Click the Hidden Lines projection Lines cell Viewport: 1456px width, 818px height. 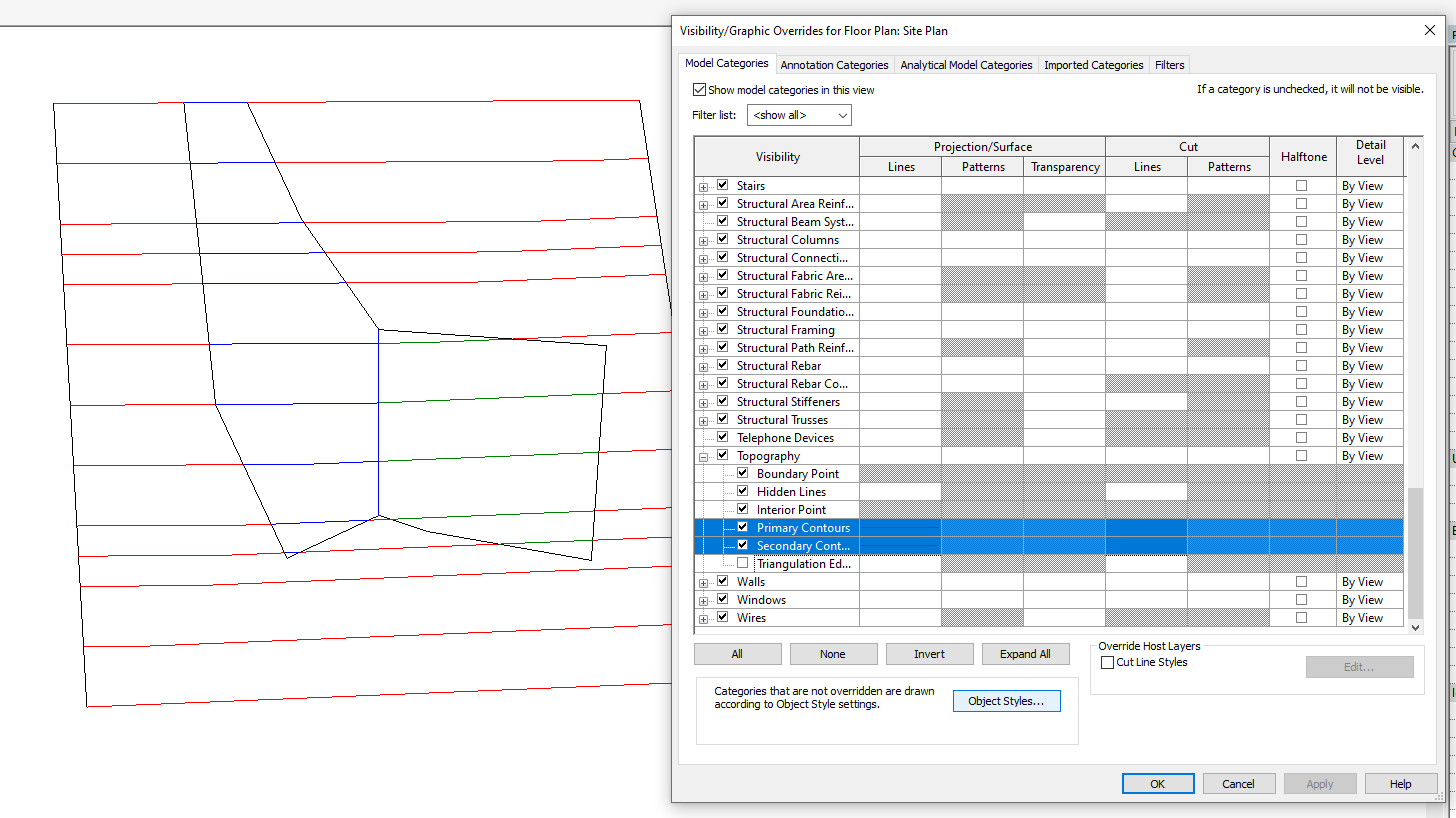901,492
